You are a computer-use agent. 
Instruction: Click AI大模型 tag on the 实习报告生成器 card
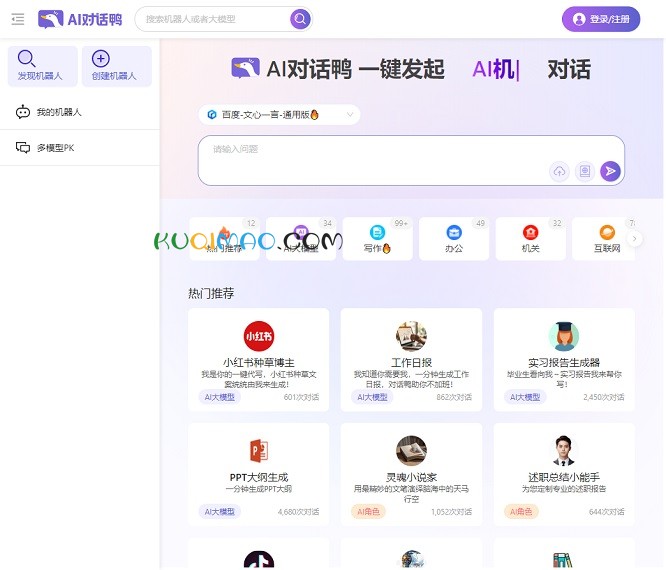pos(525,397)
